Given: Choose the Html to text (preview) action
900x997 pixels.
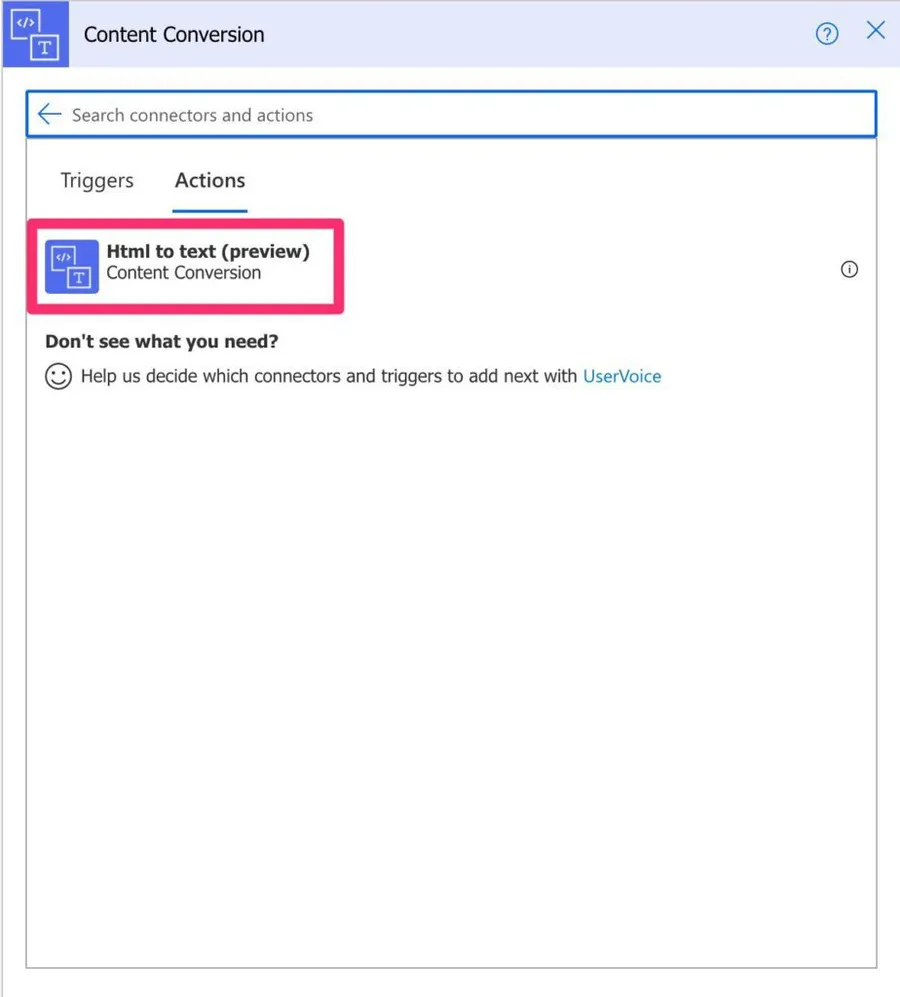Looking at the screenshot, I should [x=208, y=252].
